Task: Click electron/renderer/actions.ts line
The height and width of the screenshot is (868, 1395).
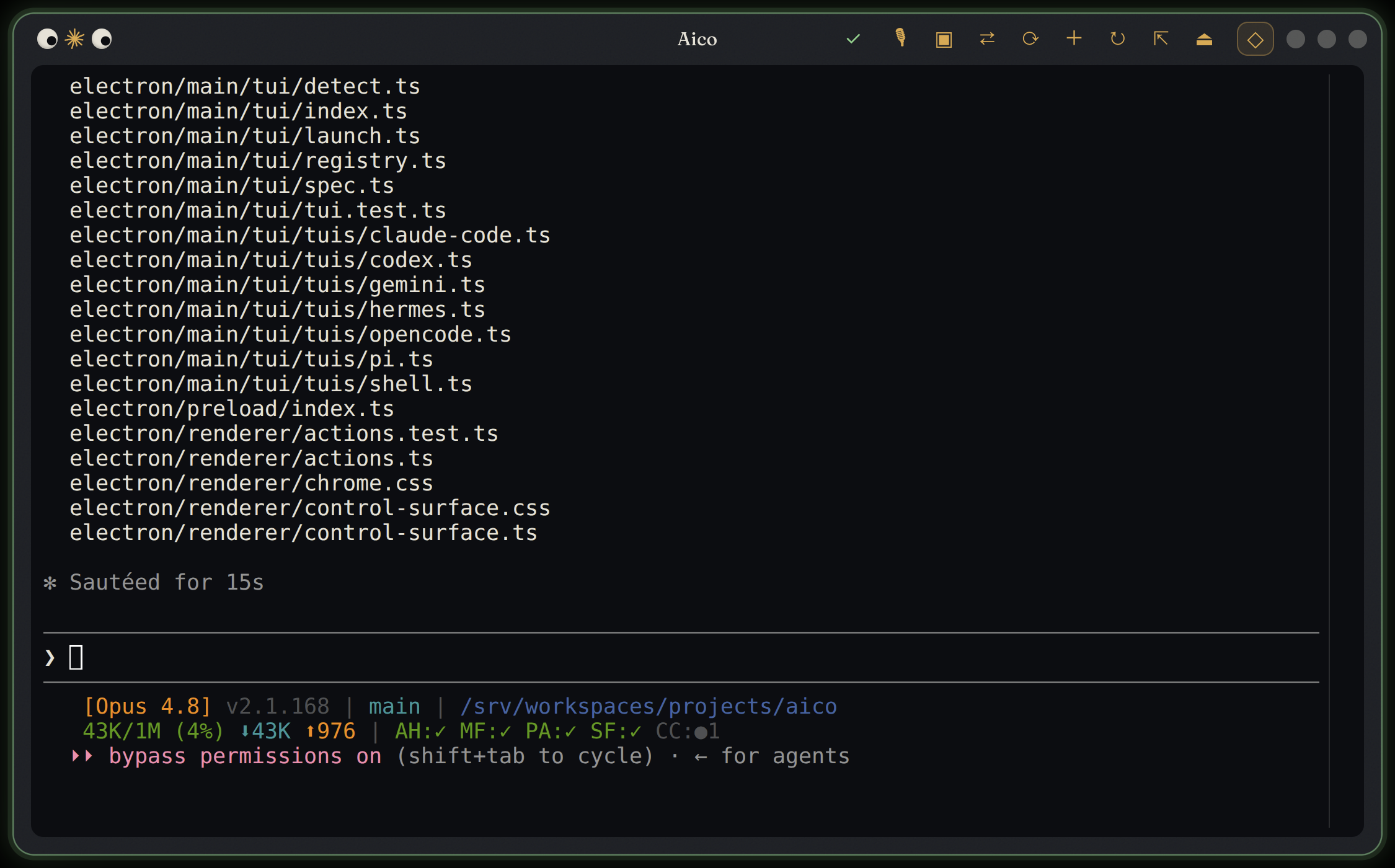Action: [x=251, y=458]
